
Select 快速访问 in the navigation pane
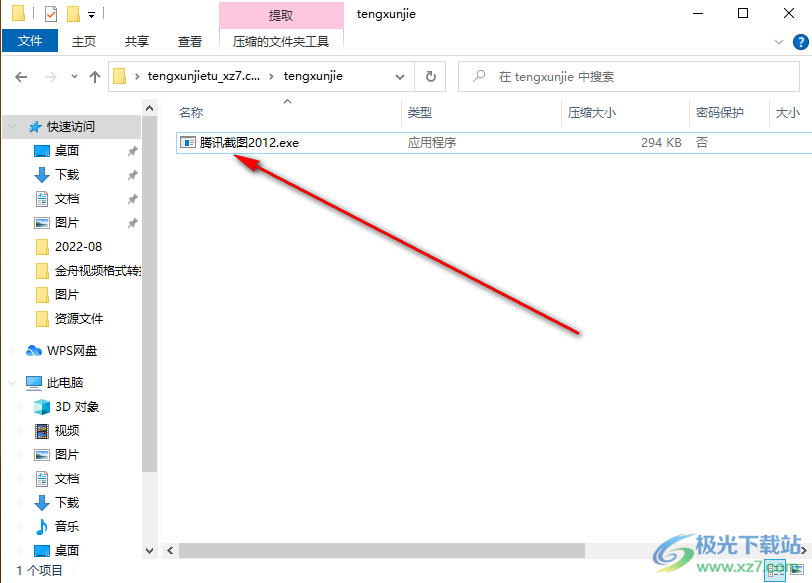(x=71, y=127)
